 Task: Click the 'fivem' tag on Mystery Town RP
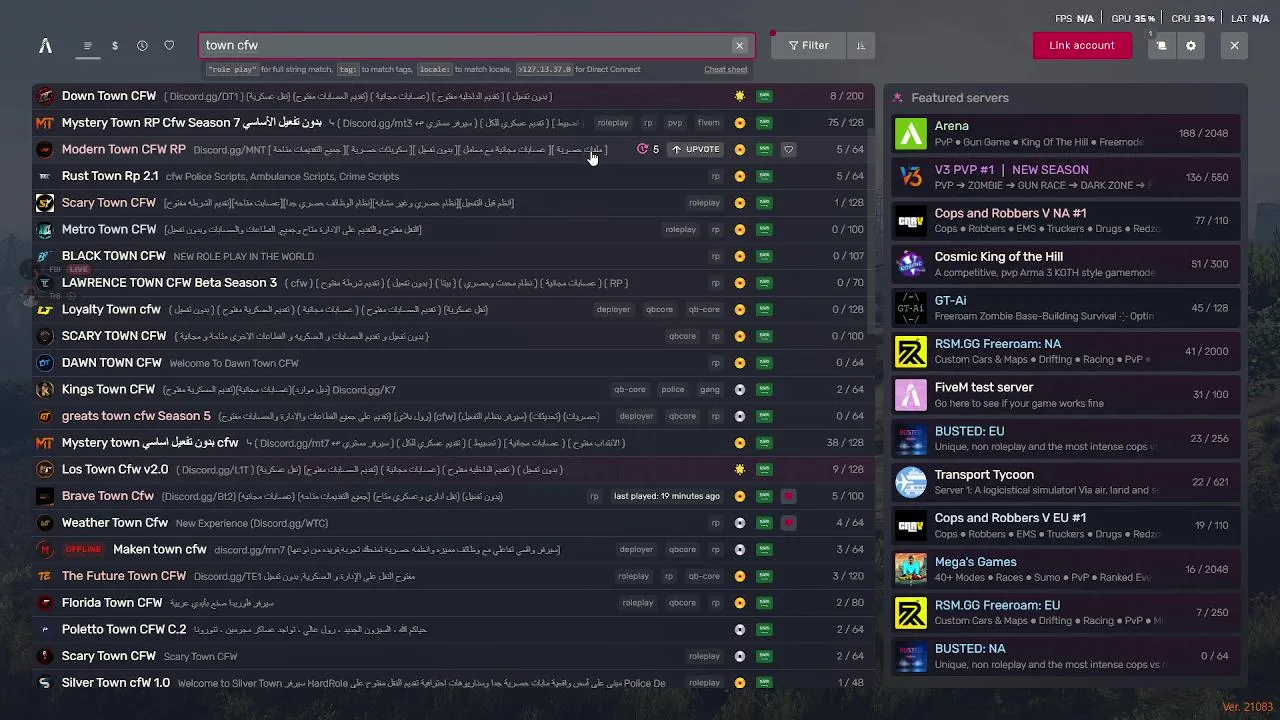click(709, 123)
